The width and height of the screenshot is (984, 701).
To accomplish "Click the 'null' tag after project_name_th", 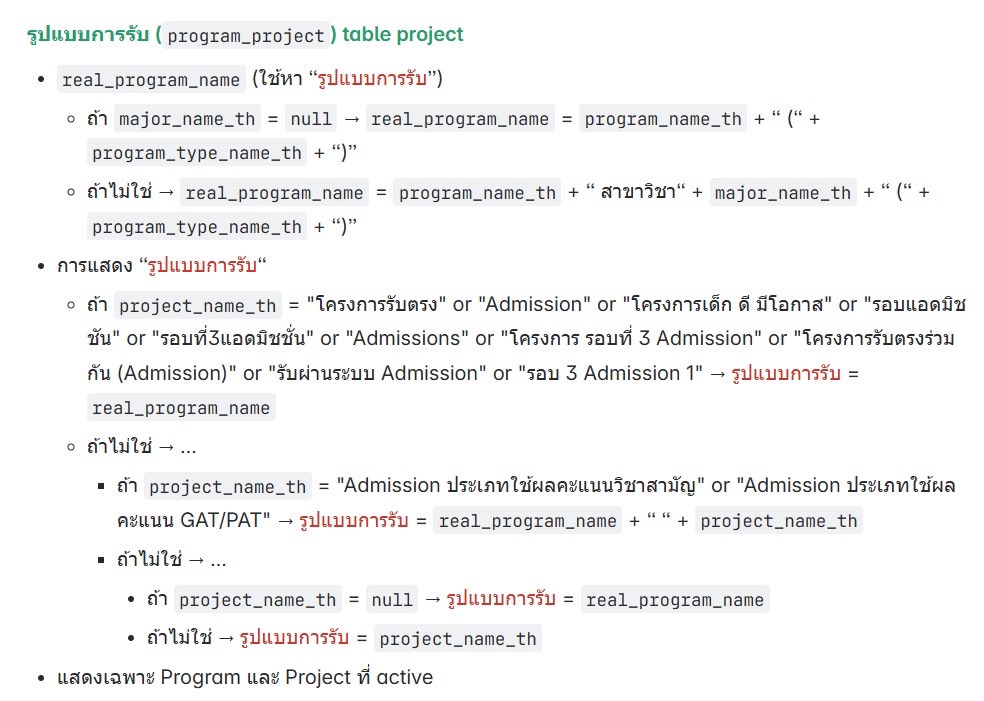I will tap(392, 599).
